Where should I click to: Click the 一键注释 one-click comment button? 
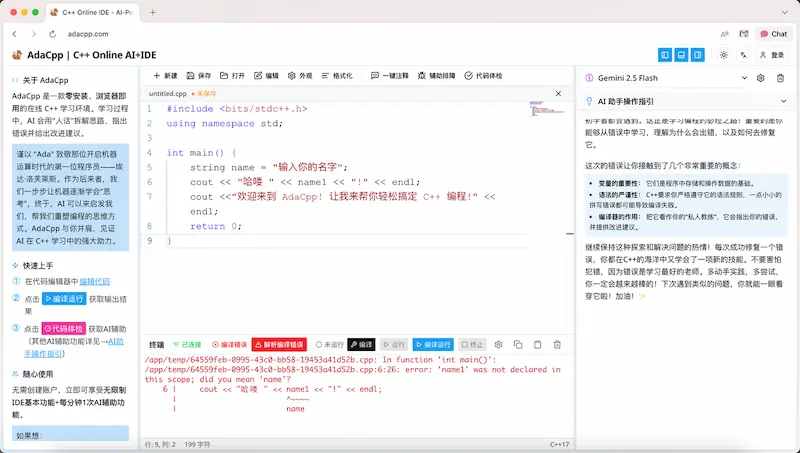point(389,76)
